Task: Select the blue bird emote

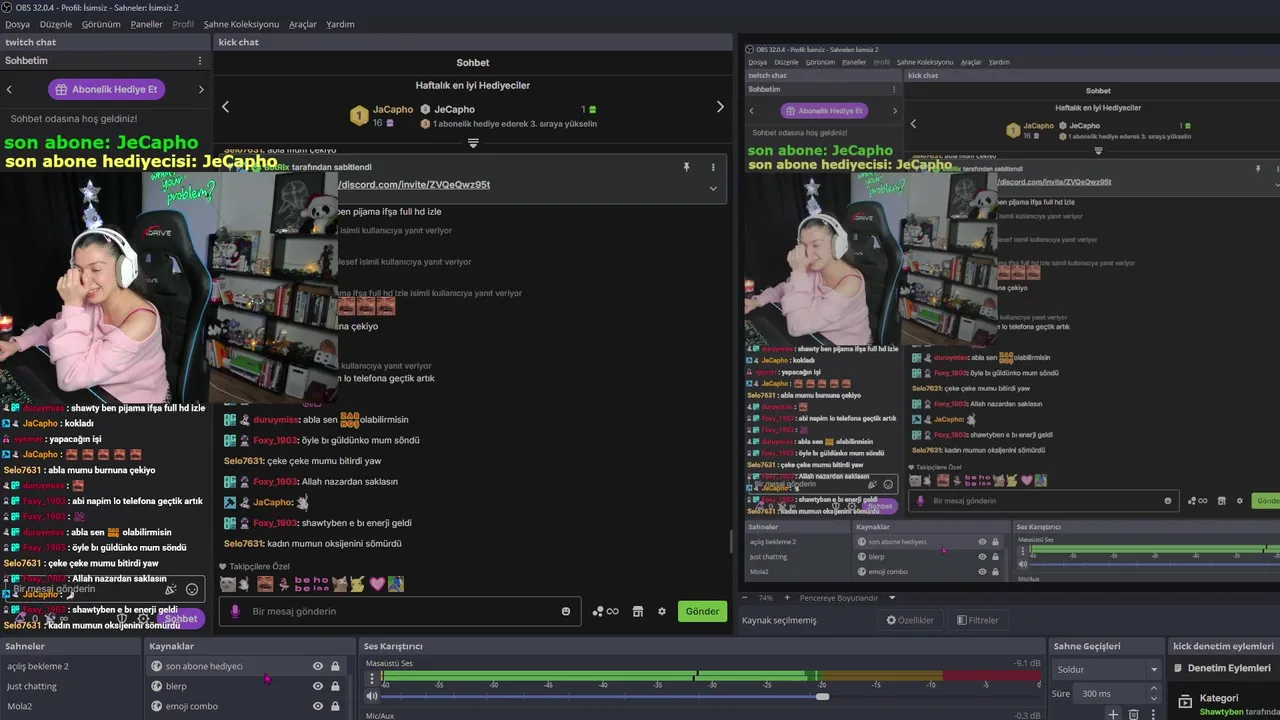Action: (x=396, y=584)
